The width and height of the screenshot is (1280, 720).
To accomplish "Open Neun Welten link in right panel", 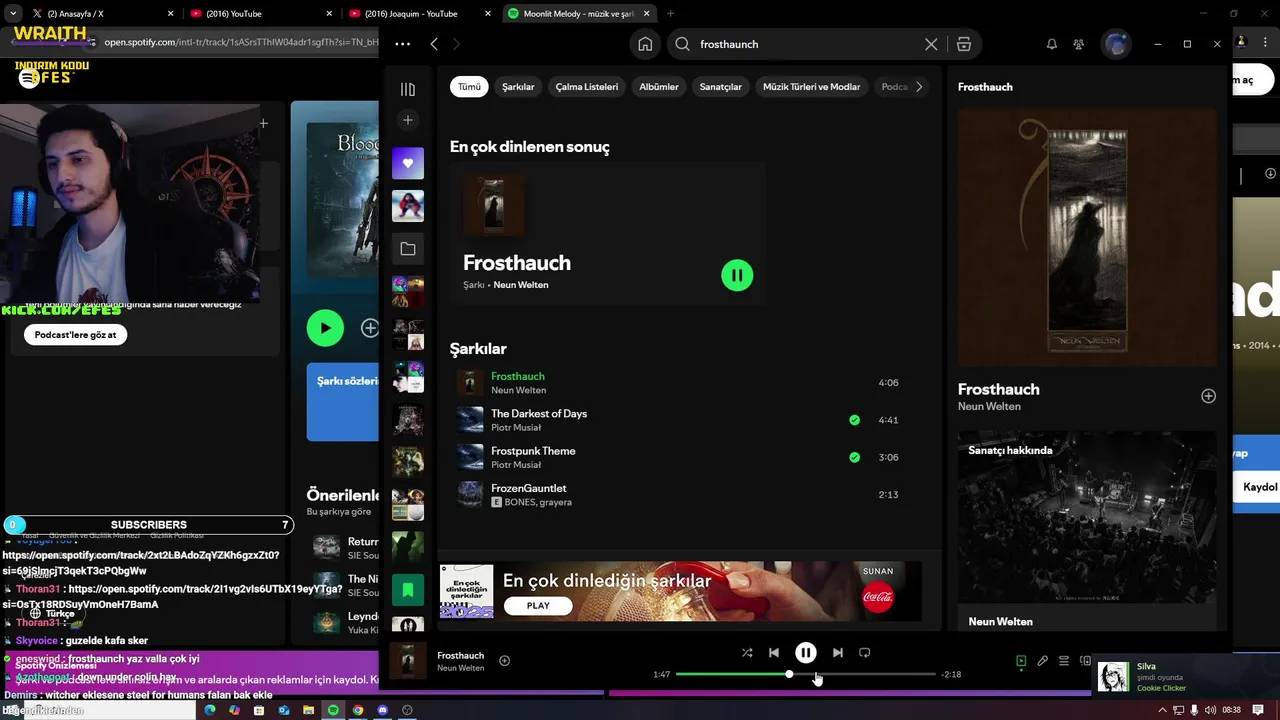I will 989,406.
